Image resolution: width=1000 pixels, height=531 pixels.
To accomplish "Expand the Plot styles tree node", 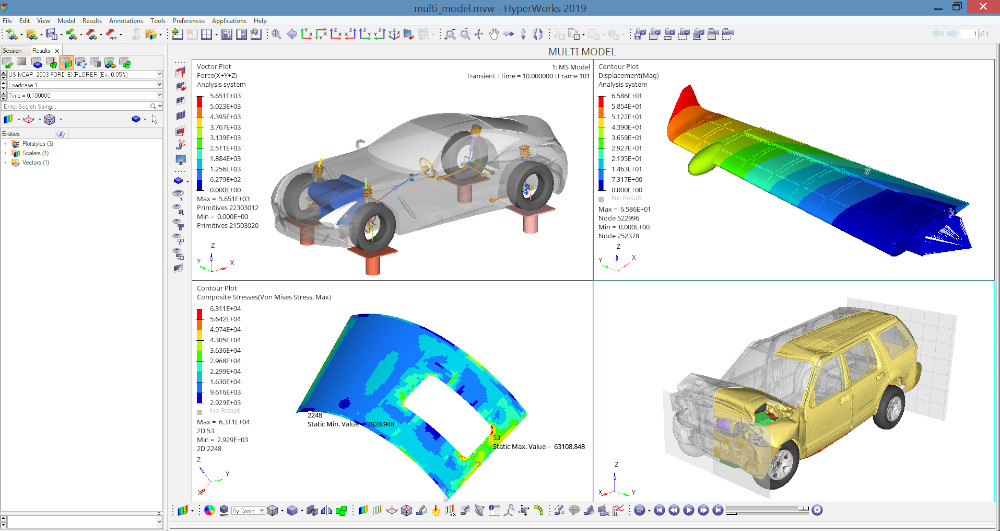I will [5, 144].
